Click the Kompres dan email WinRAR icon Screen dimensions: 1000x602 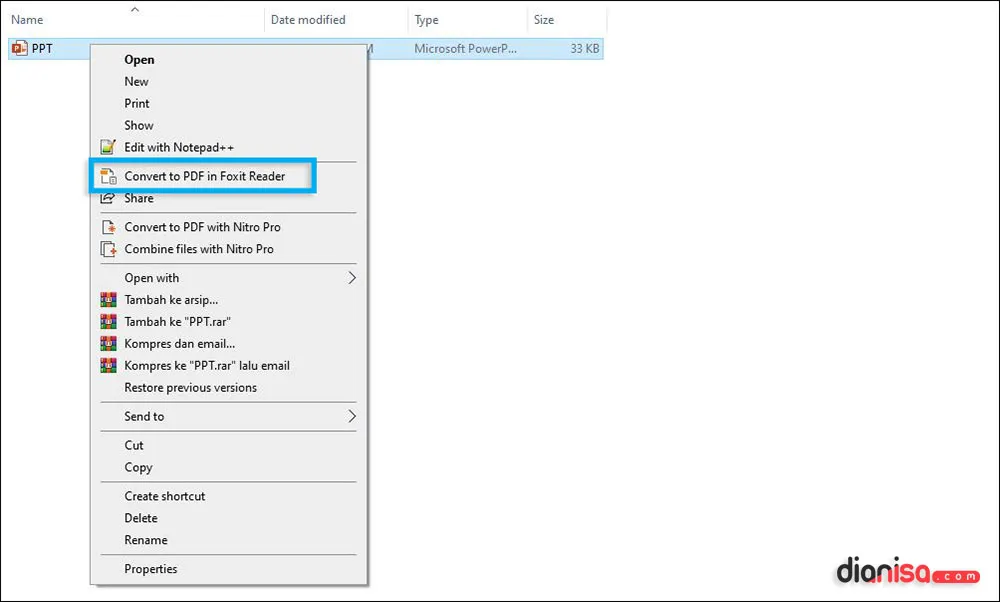click(x=108, y=343)
